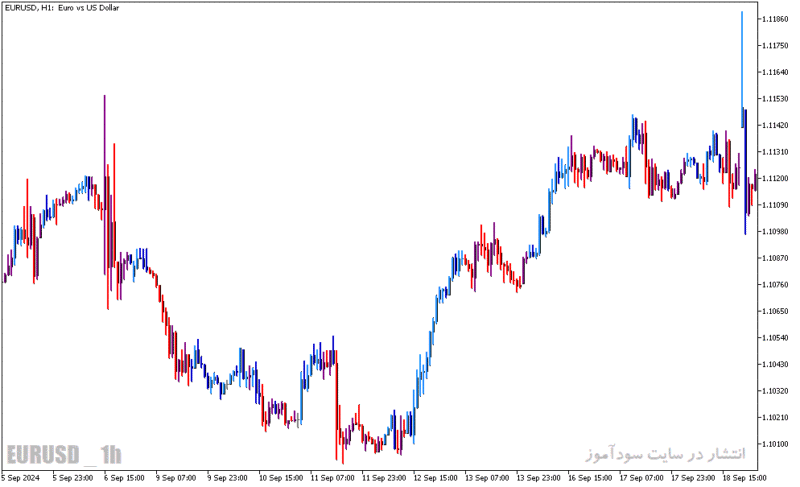This screenshot has width=800, height=487.
Task: Select the 1.11530 price axis label
Action: (774, 98)
